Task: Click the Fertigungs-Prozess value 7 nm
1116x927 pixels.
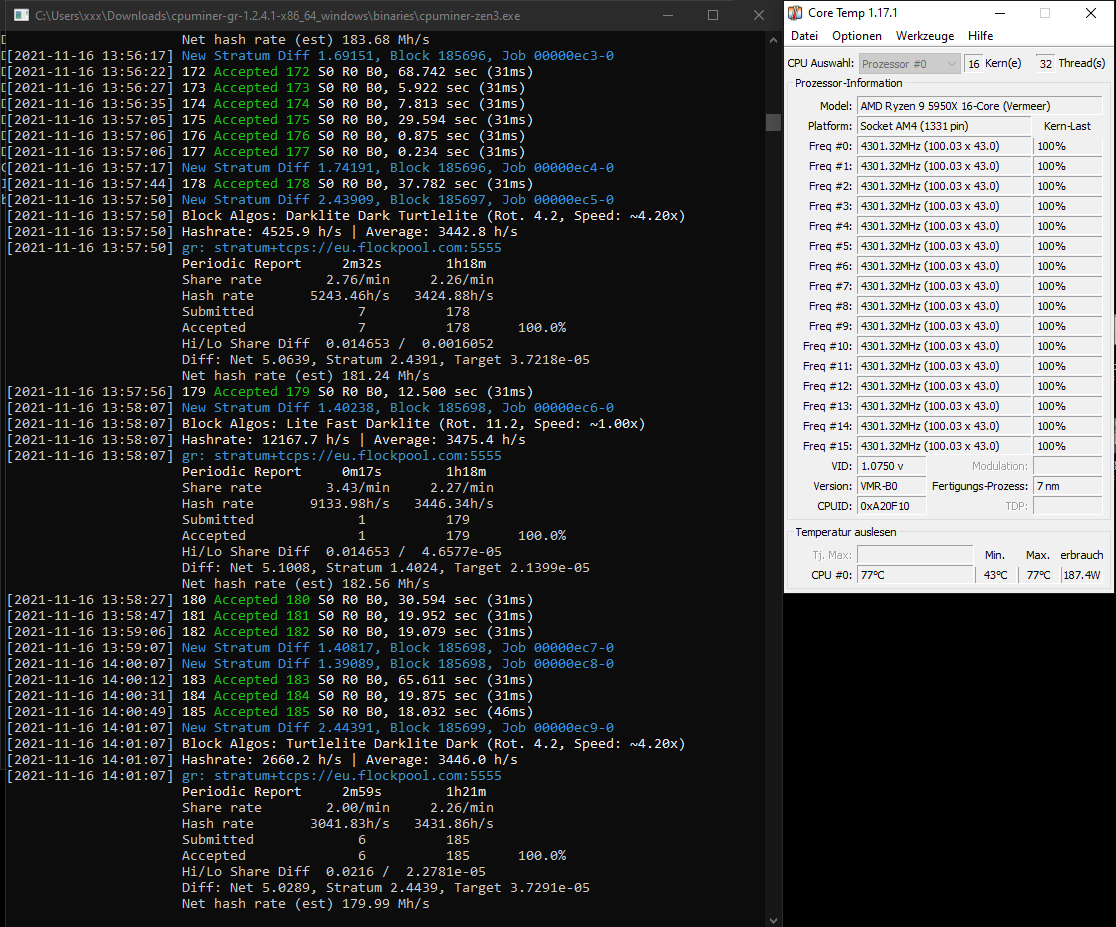Action: (x=1068, y=486)
